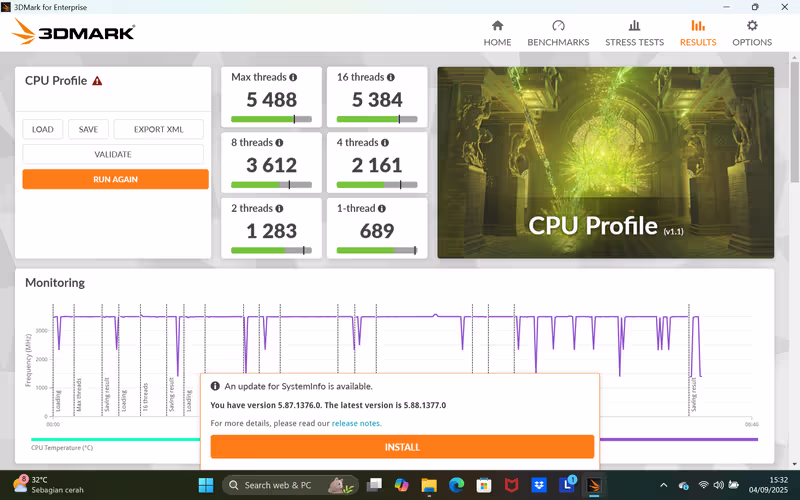800x500 pixels.
Task: Click the 4 threads info icon
Action: [384, 143]
